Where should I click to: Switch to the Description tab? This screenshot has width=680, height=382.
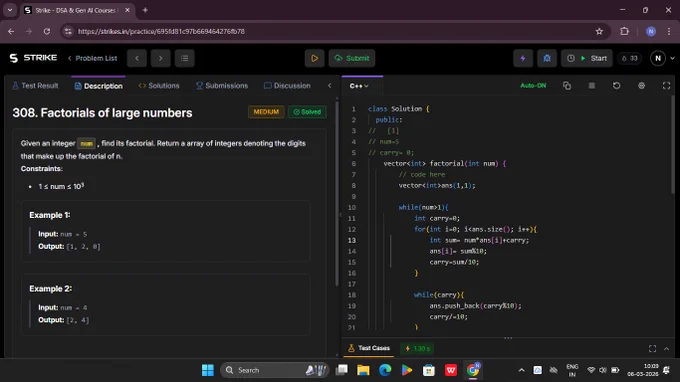tap(98, 86)
